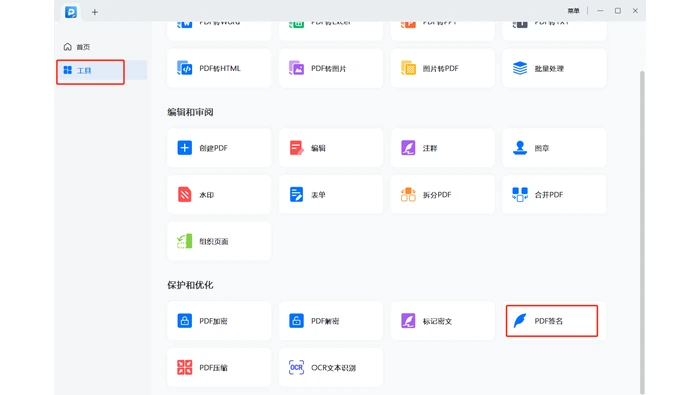Click the 保护和优化 section heading
700x395 pixels.
tap(190, 285)
